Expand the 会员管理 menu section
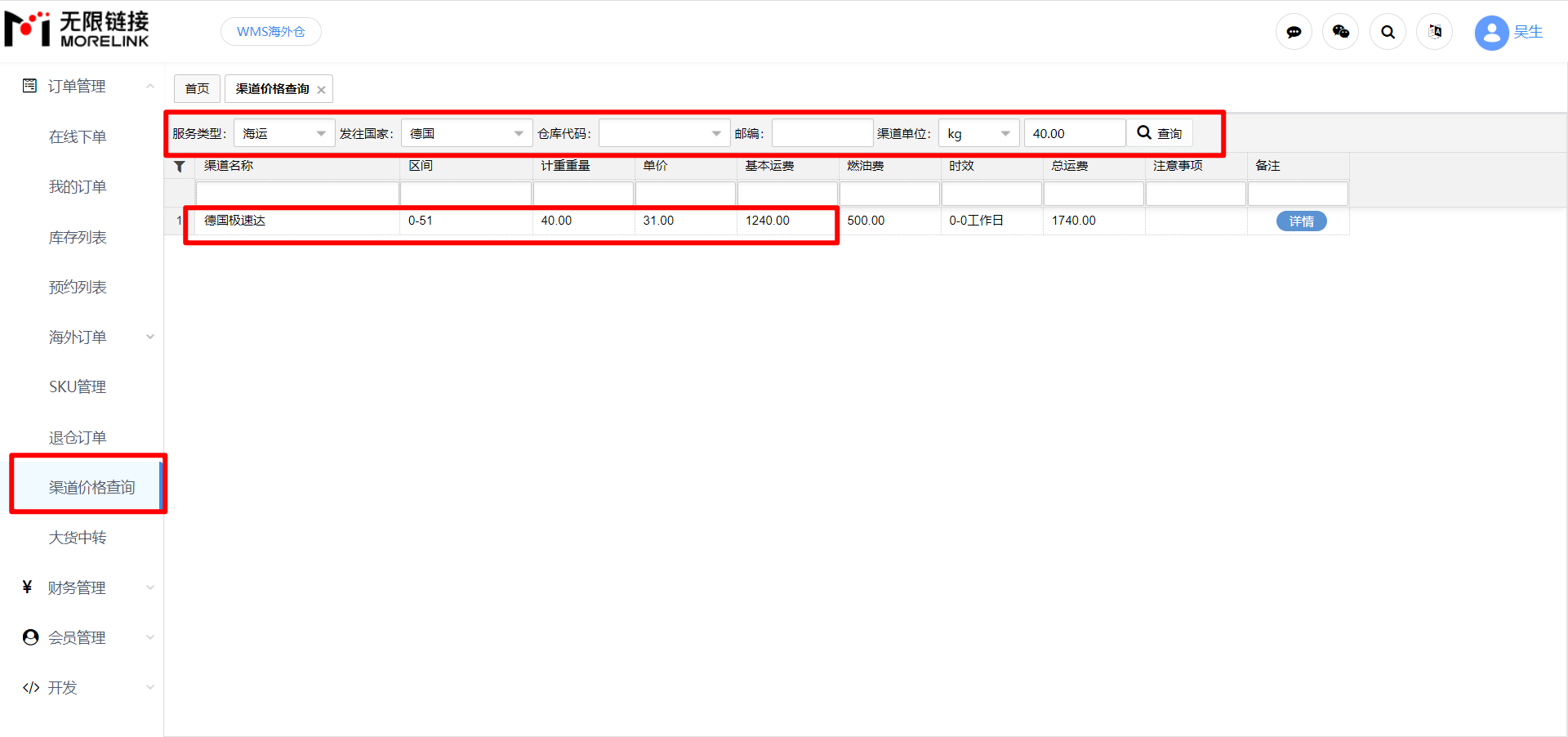The width and height of the screenshot is (1568, 737). pyautogui.click(x=150, y=637)
